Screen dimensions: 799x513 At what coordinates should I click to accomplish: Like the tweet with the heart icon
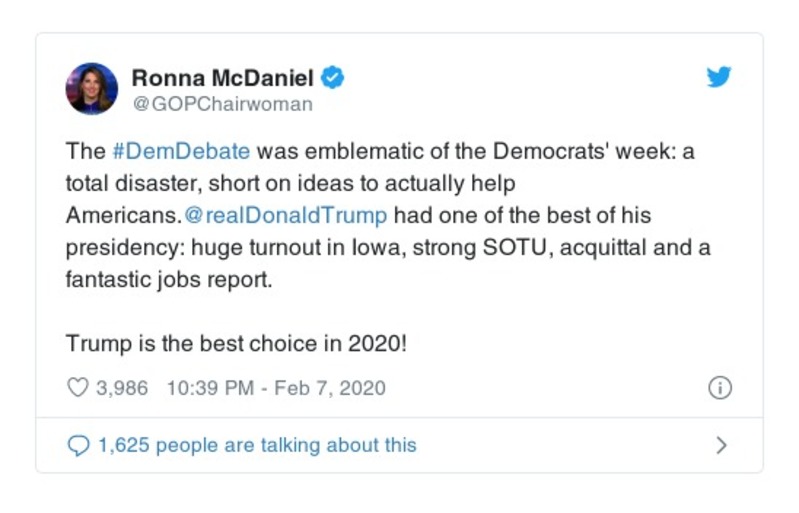[x=78, y=388]
